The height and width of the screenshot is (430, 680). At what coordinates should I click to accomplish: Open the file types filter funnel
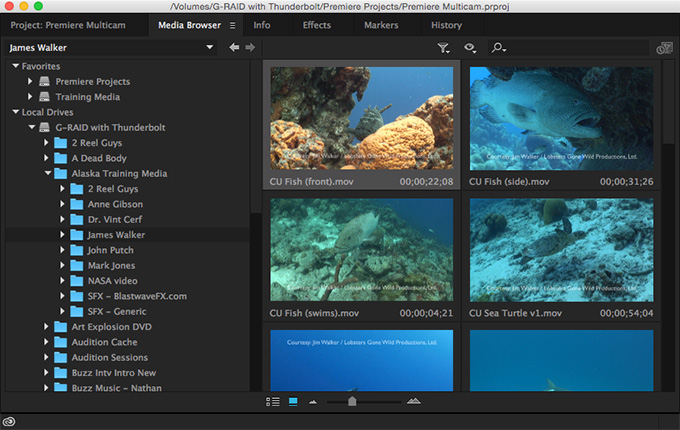tap(443, 48)
